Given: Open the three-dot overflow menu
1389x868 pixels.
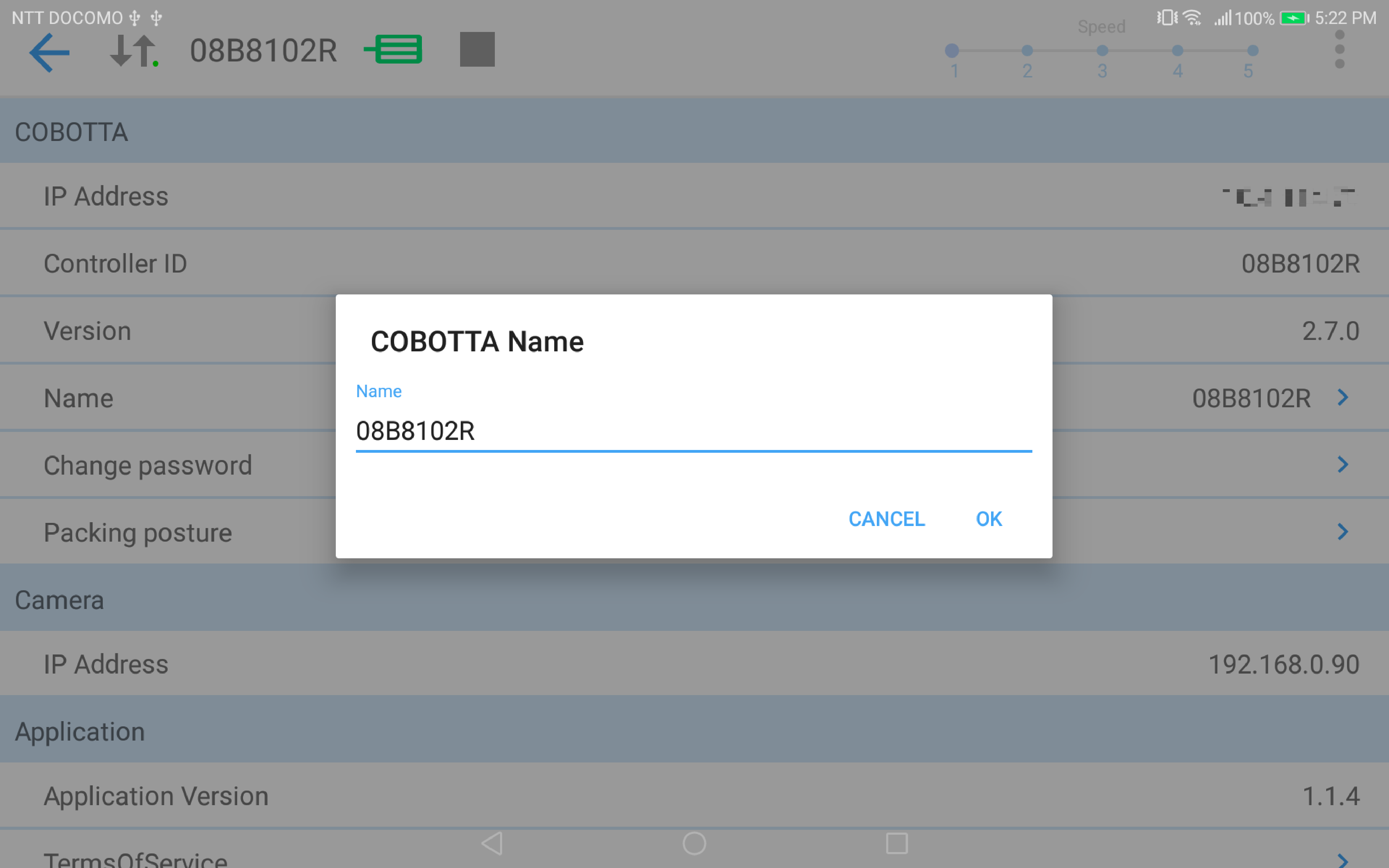Looking at the screenshot, I should click(1339, 49).
